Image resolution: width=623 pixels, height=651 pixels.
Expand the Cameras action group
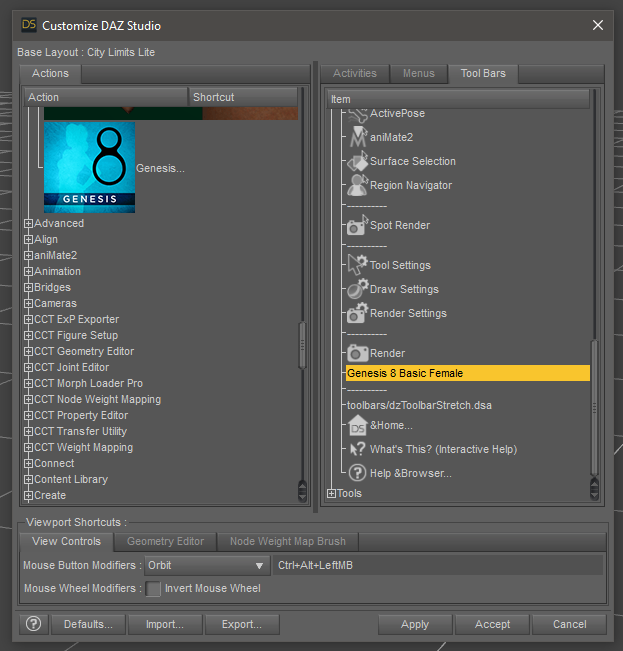28,303
